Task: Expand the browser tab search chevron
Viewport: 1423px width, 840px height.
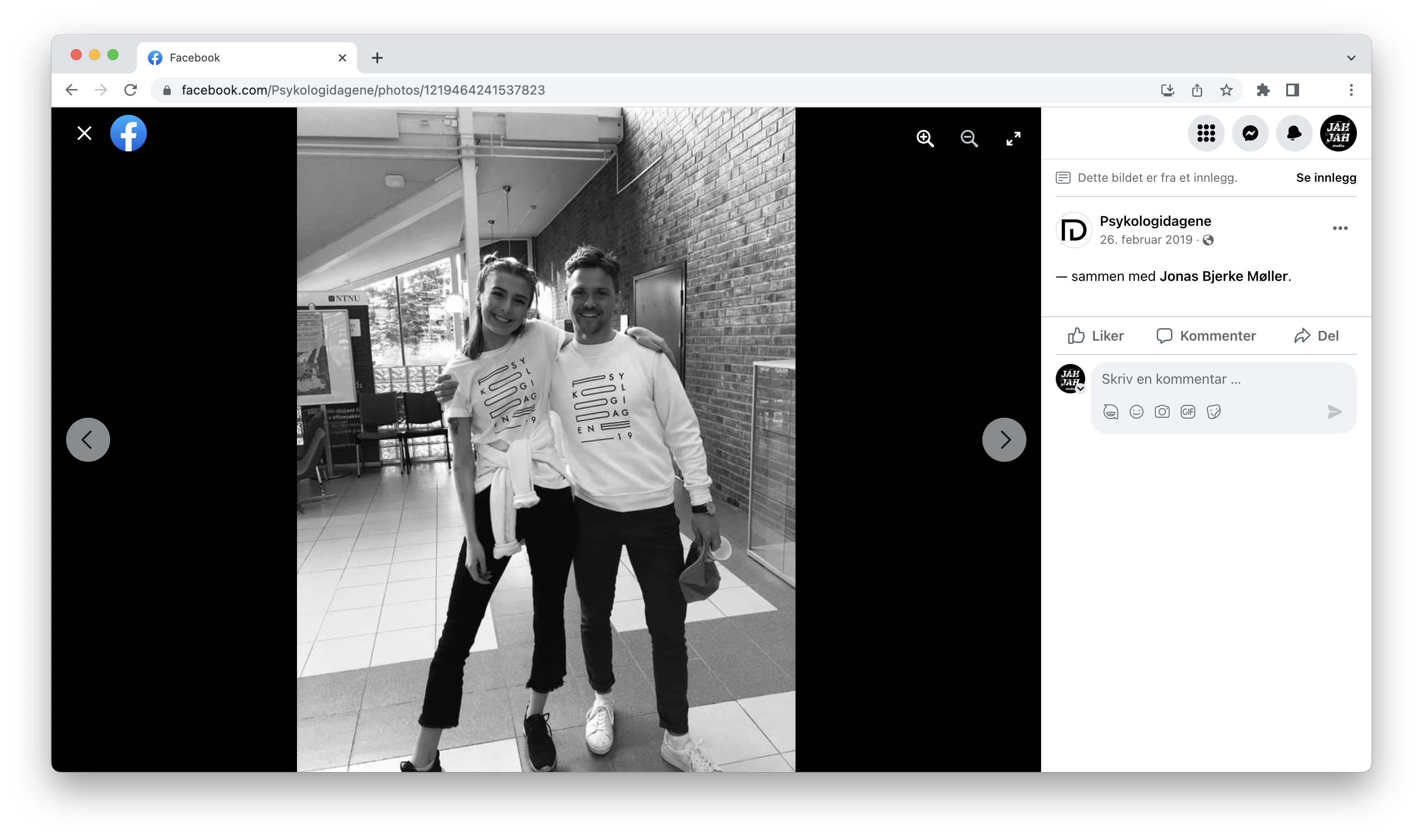Action: [1351, 58]
